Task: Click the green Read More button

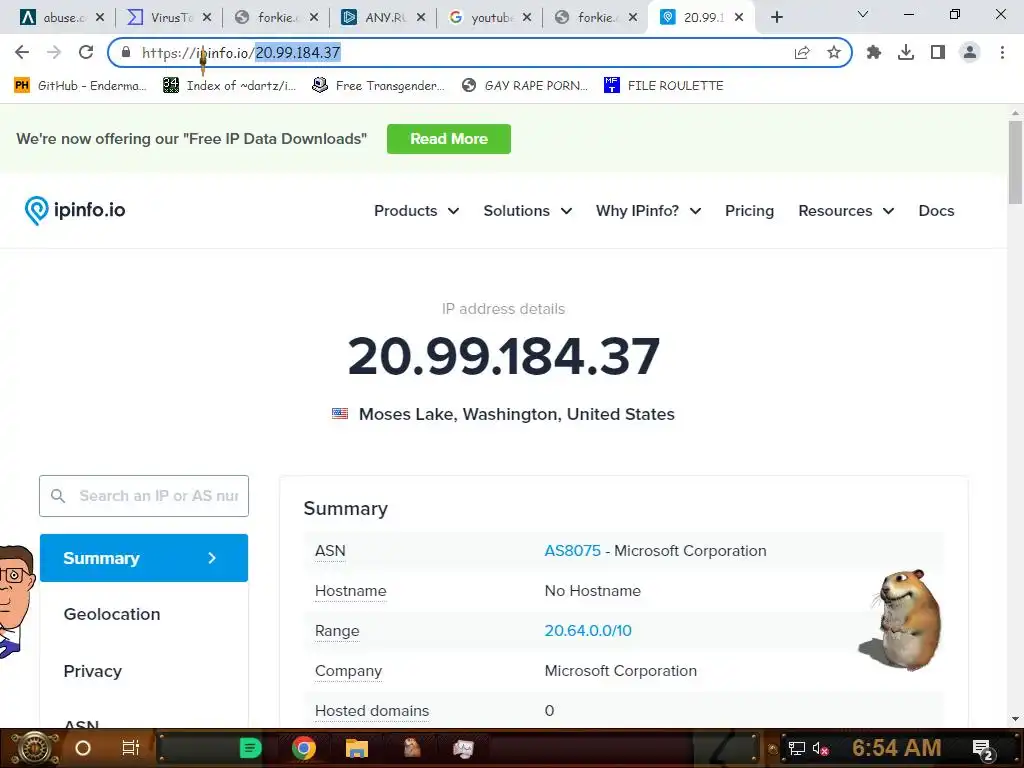Action: click(x=449, y=139)
